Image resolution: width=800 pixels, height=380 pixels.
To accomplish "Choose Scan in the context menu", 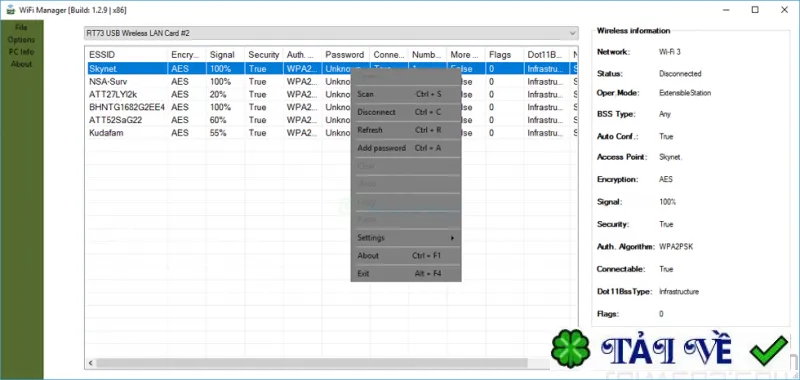I will click(x=406, y=94).
